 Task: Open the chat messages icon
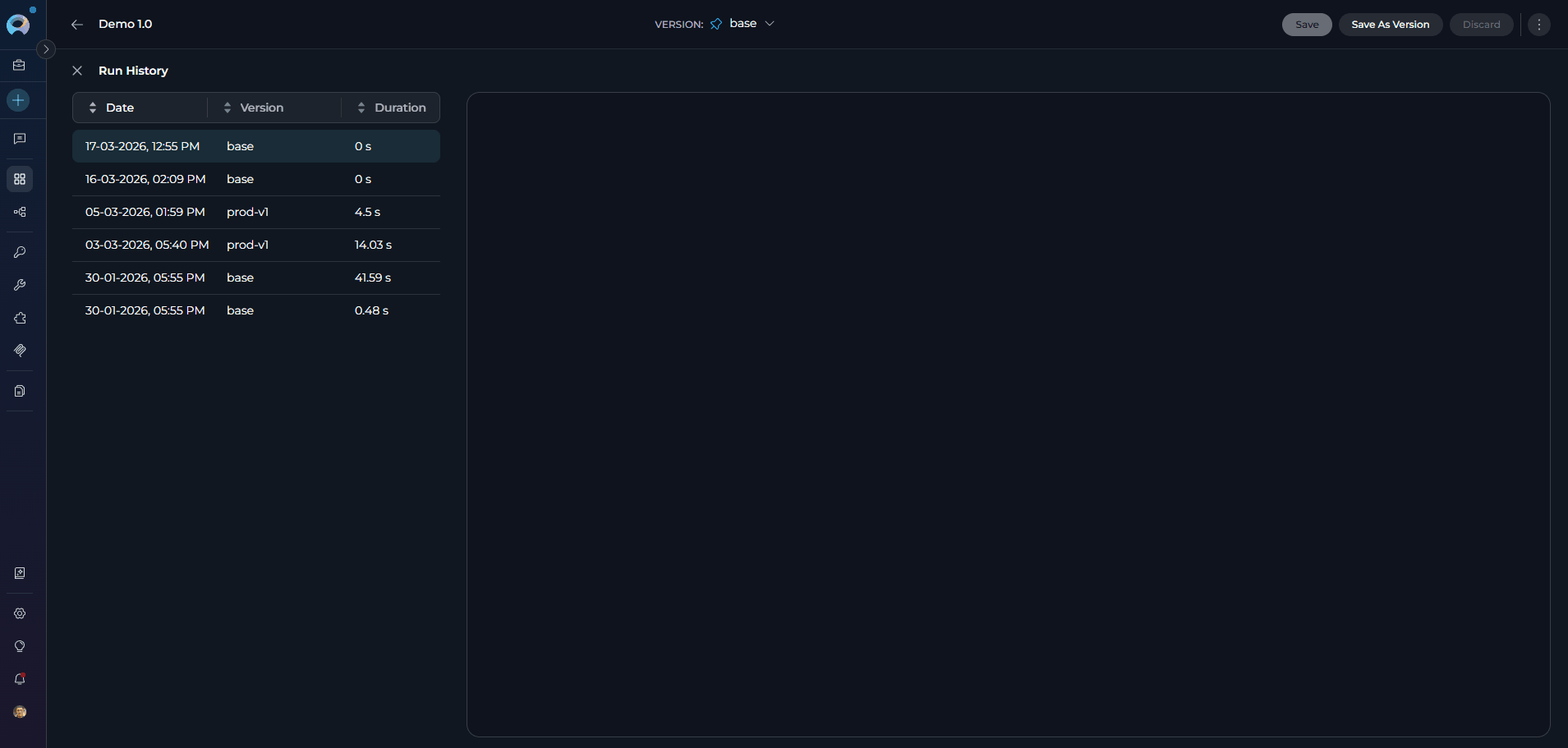(x=20, y=139)
